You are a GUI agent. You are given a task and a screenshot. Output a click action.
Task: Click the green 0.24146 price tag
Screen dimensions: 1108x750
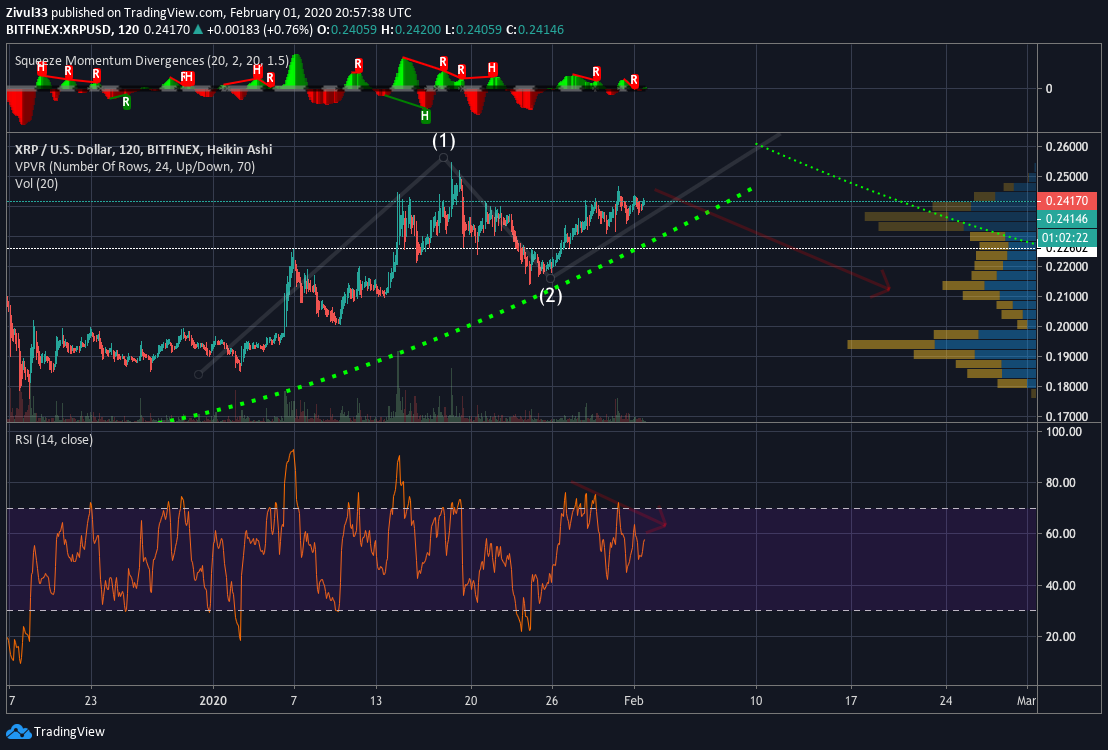pyautogui.click(x=1066, y=219)
